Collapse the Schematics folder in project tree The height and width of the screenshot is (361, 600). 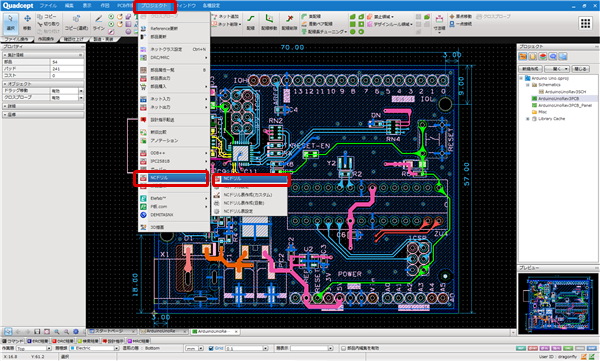[x=528, y=85]
